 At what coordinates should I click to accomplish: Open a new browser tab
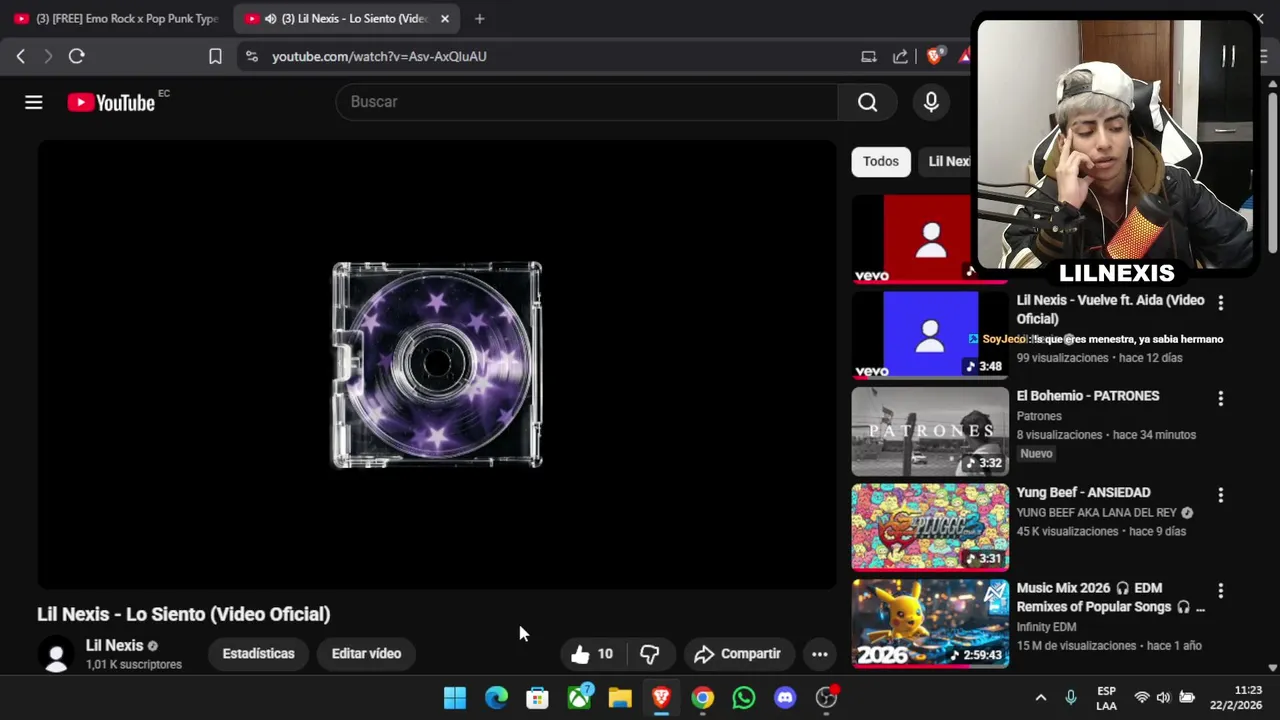480,19
